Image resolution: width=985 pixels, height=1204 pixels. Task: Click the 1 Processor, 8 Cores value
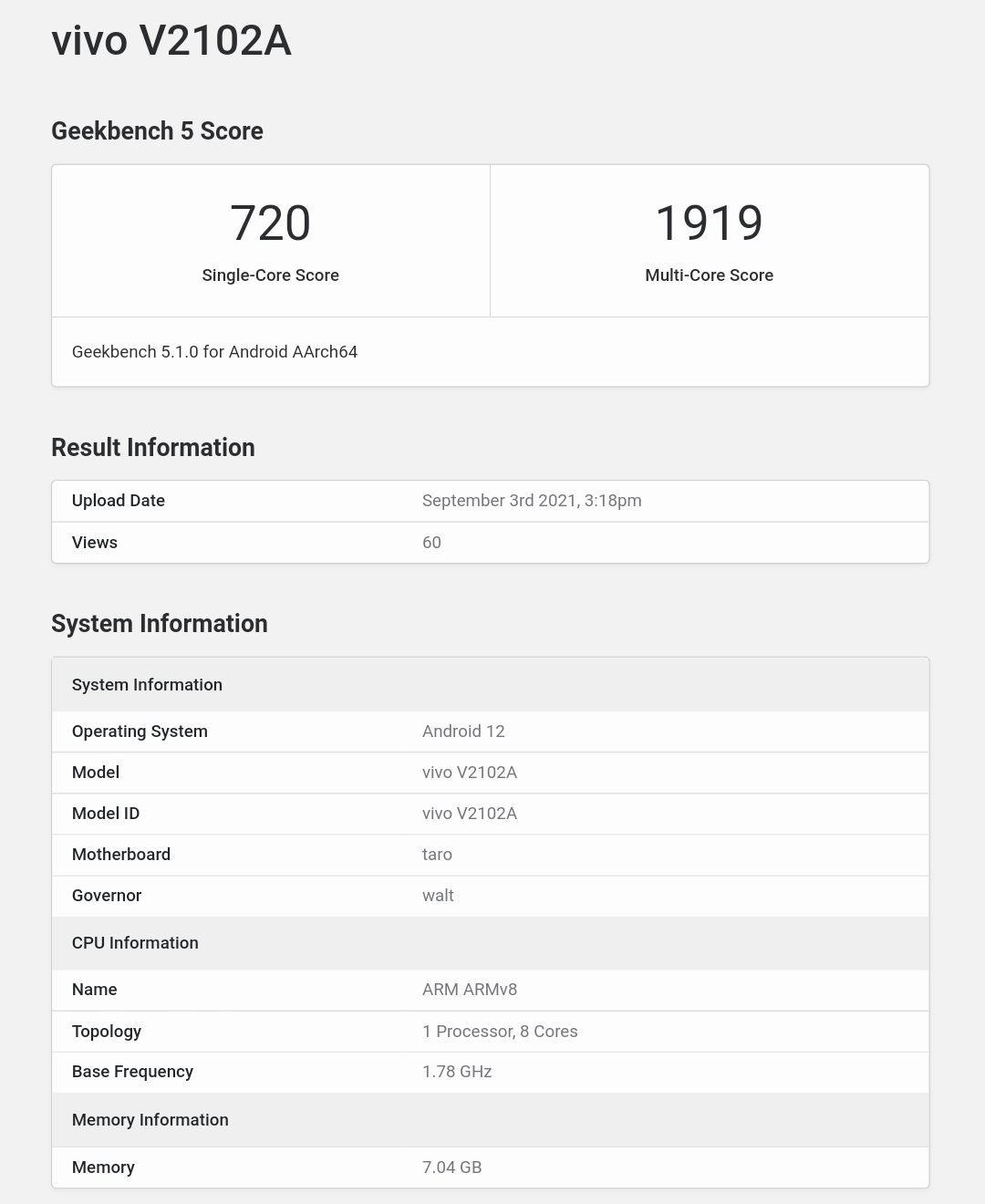pos(500,1032)
